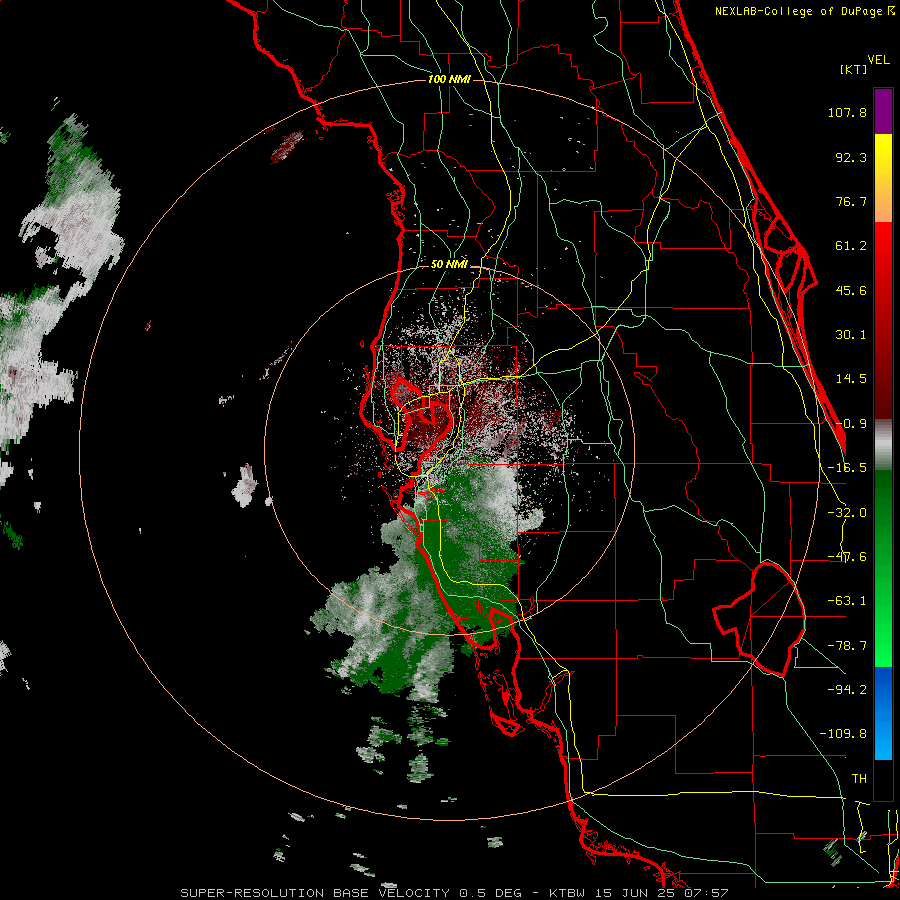Click the -109.8 legend value
The image size is (900, 900).
pos(843,734)
